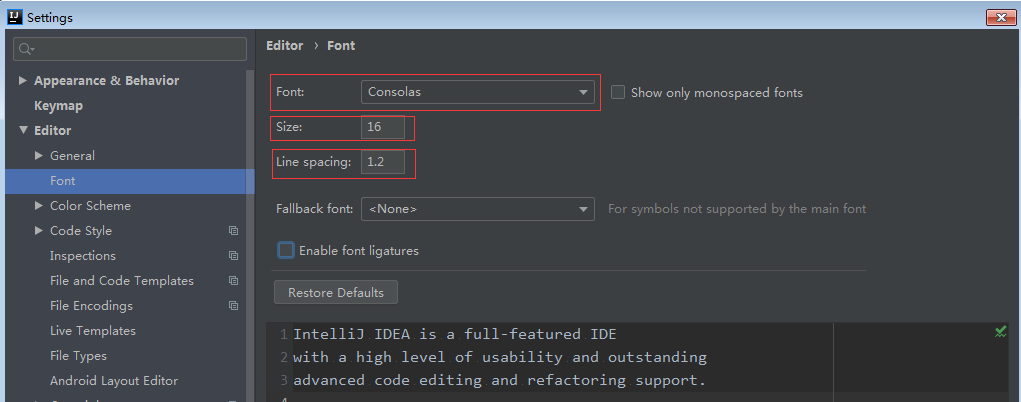Collapse the Editor tree section
This screenshot has width=1021, height=402.
23,131
